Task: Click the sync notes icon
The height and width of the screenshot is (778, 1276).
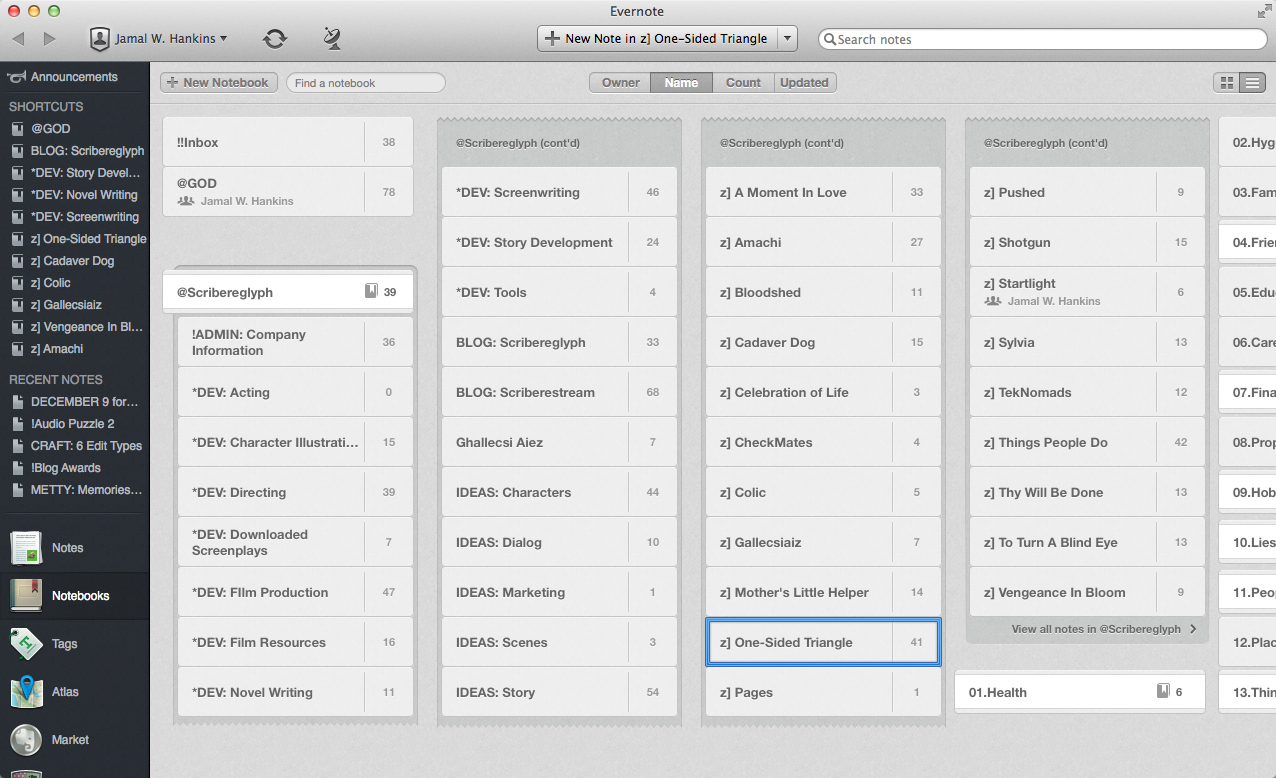Action: 275,39
